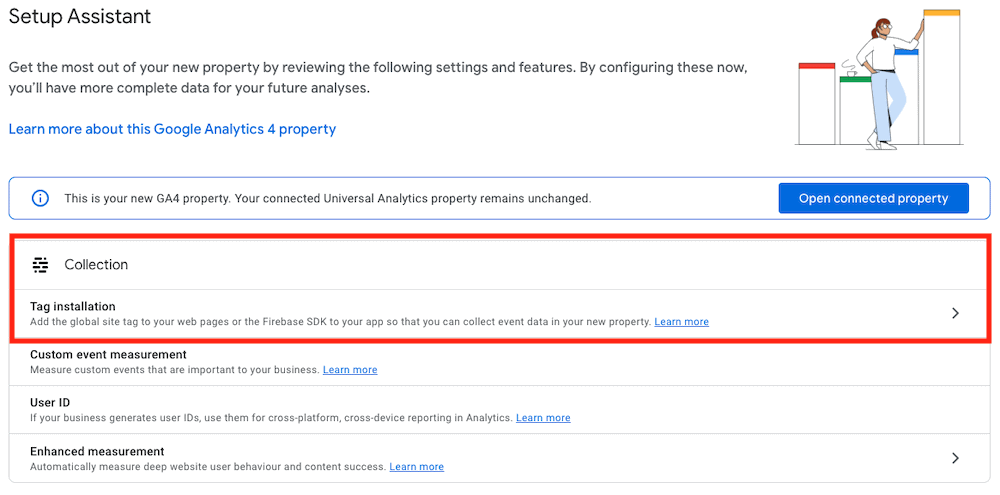Click the Collection section heading
Viewport: 1000px width, 495px height.
click(x=96, y=265)
